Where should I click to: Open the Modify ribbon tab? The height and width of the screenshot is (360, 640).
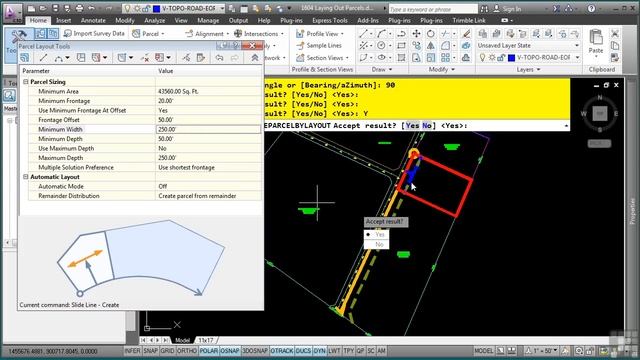click(124, 20)
